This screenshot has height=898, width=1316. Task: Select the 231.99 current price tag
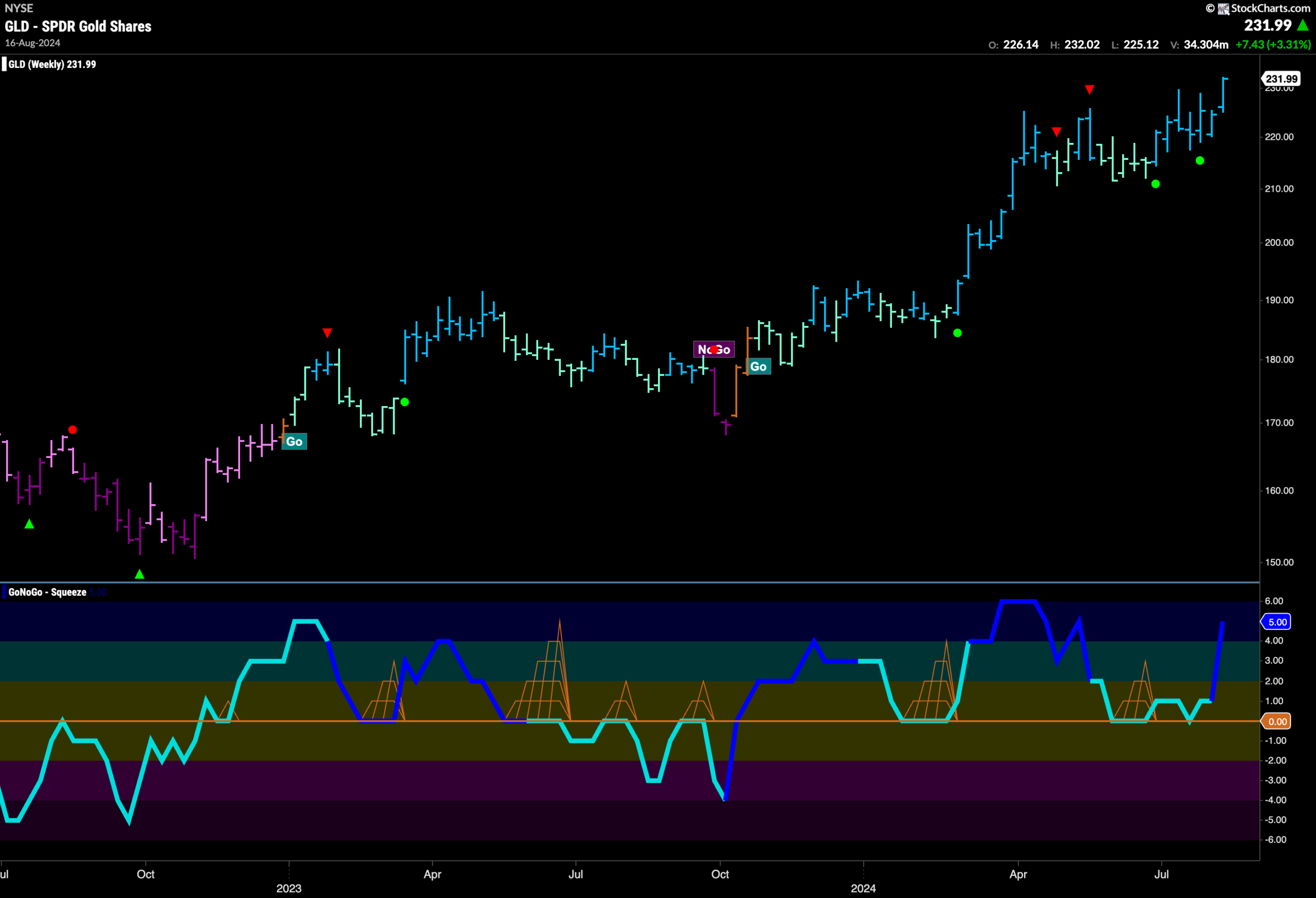tap(1282, 79)
